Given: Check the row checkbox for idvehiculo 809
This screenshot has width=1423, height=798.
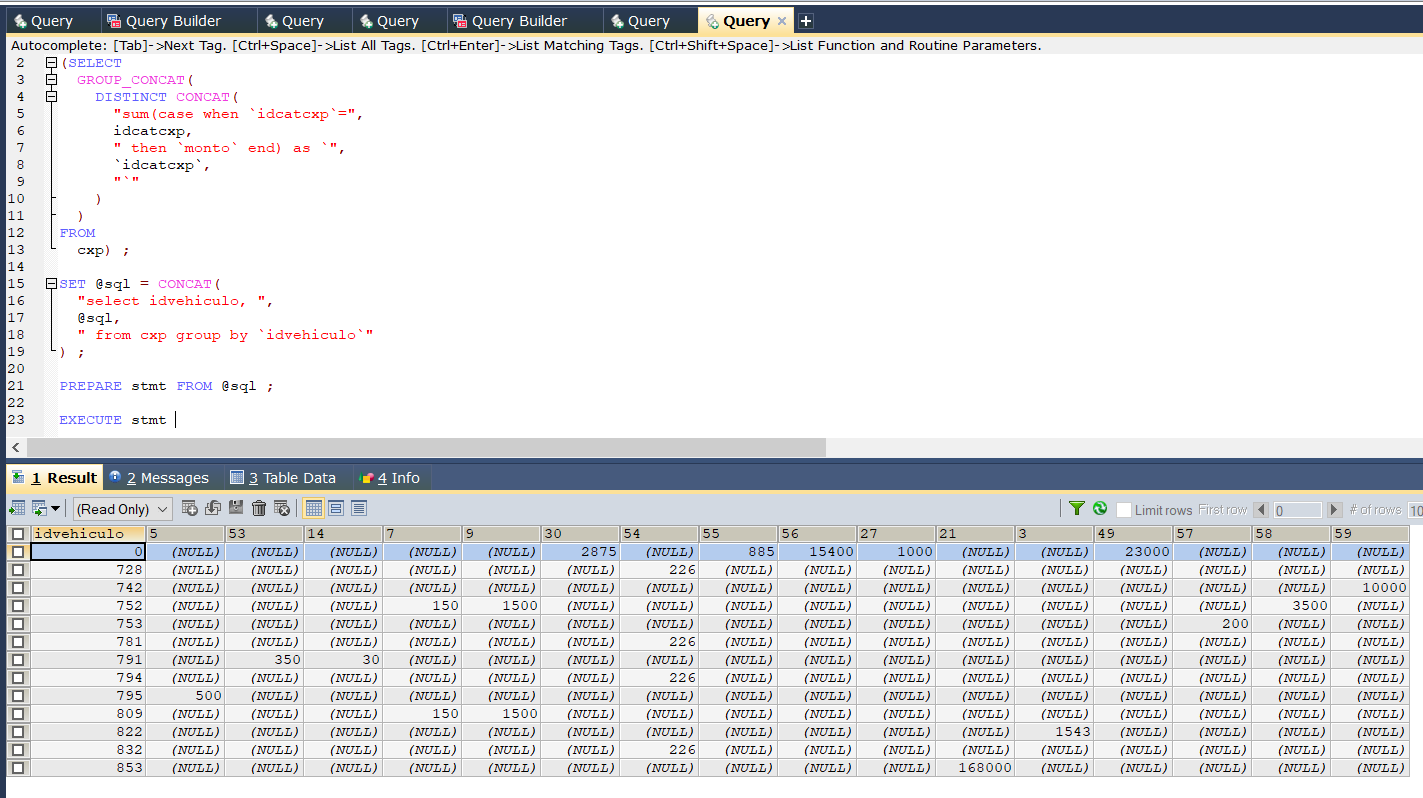Looking at the screenshot, I should [18, 714].
